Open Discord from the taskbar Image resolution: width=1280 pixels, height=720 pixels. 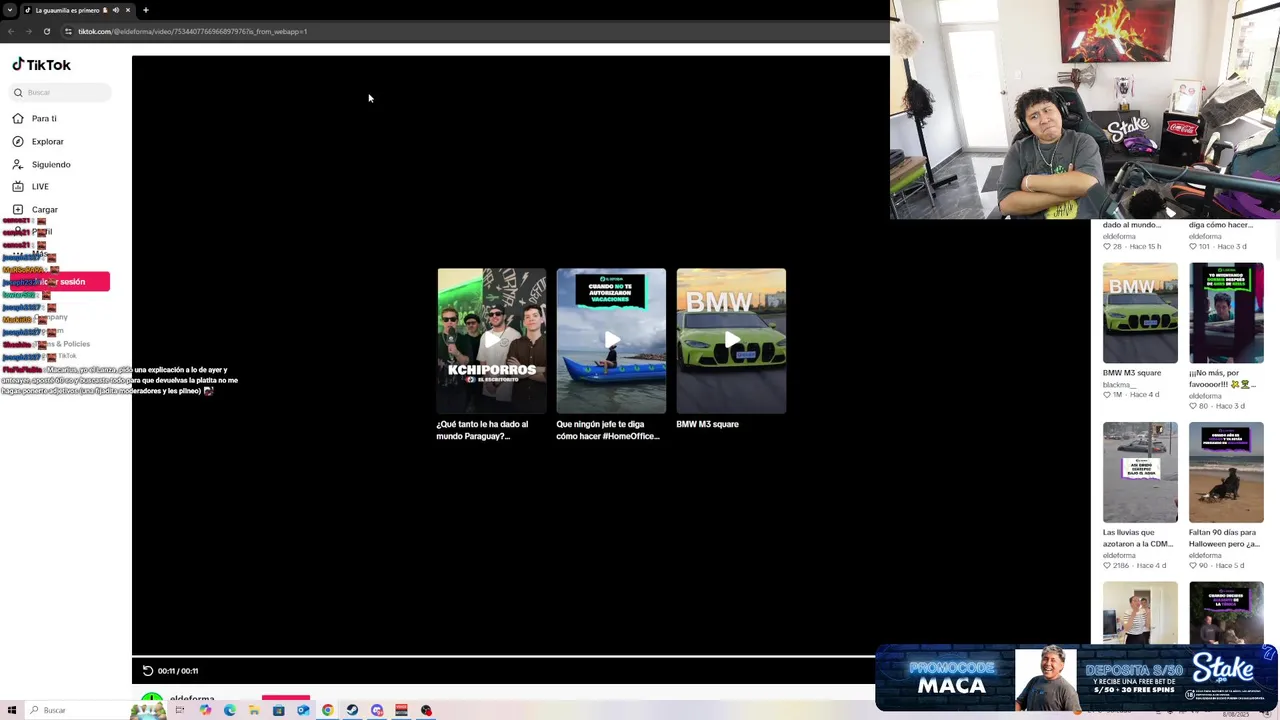(x=377, y=710)
